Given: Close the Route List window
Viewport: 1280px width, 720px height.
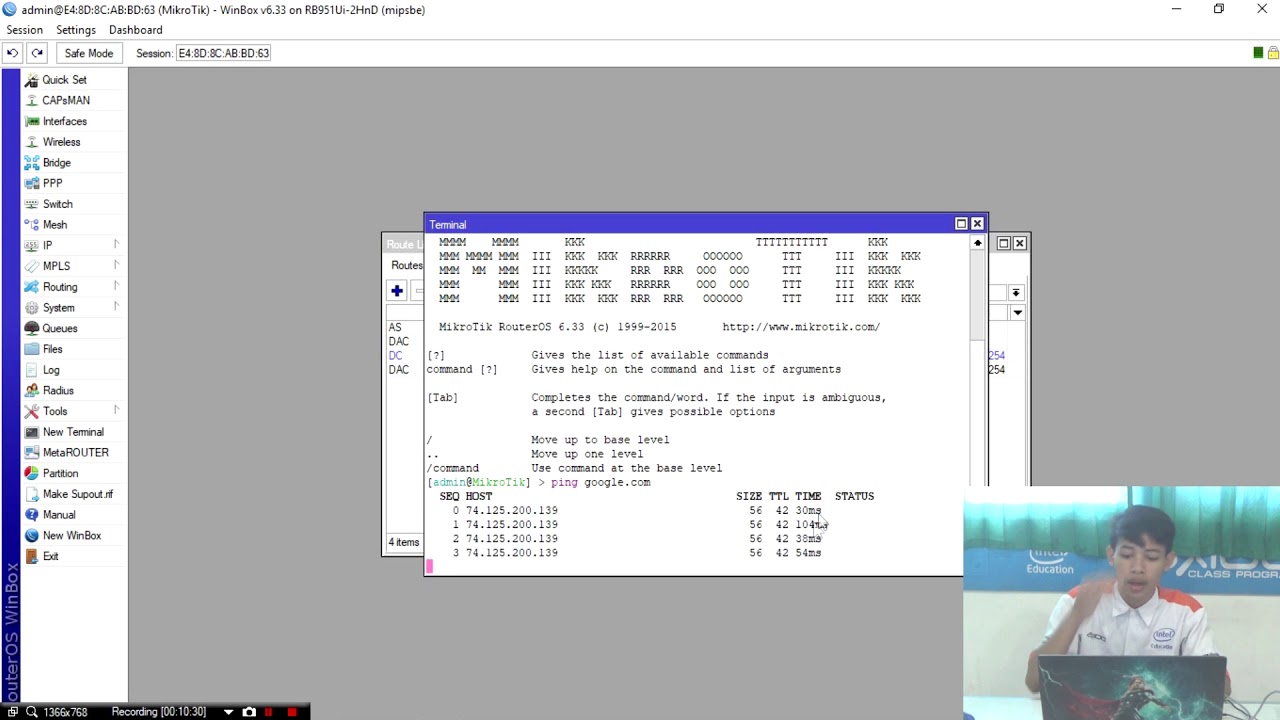Looking at the screenshot, I should point(1020,243).
